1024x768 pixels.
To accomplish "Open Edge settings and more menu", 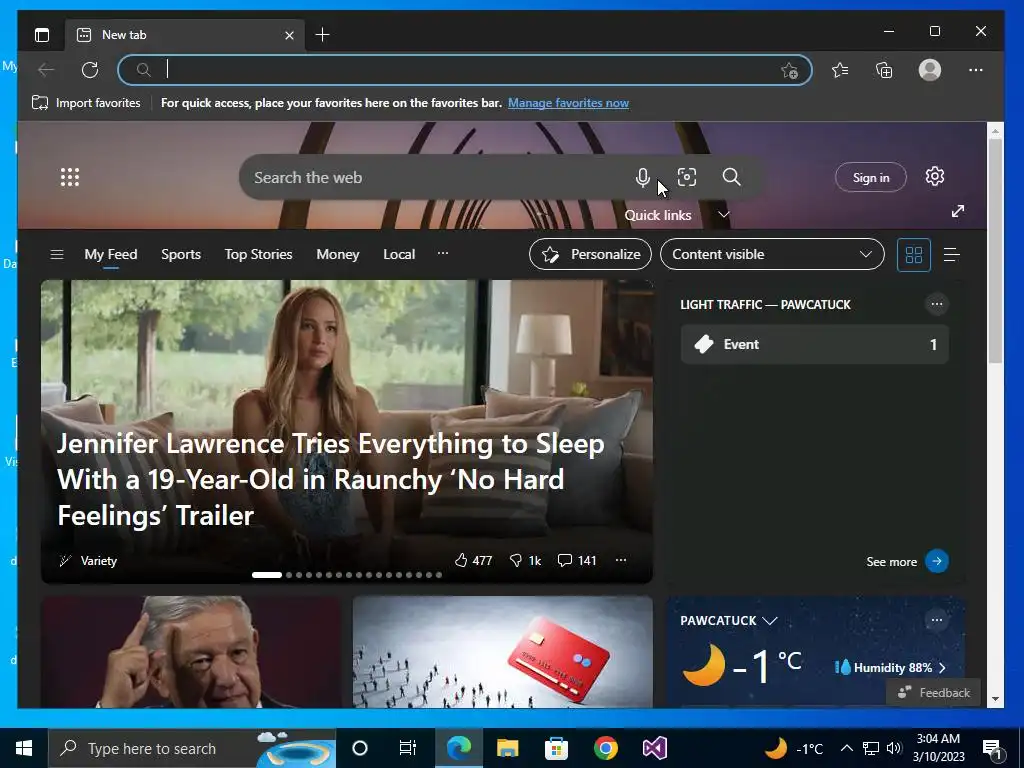I will 976,70.
